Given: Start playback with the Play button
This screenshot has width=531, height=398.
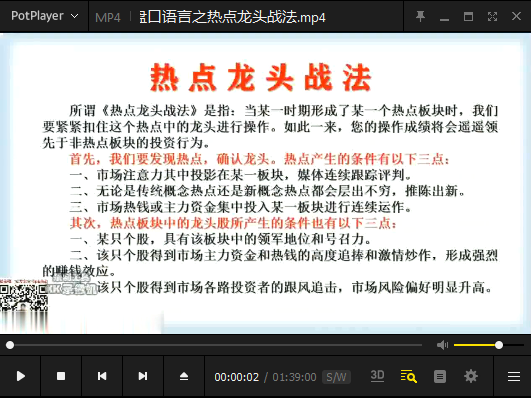Looking at the screenshot, I should (x=20, y=376).
